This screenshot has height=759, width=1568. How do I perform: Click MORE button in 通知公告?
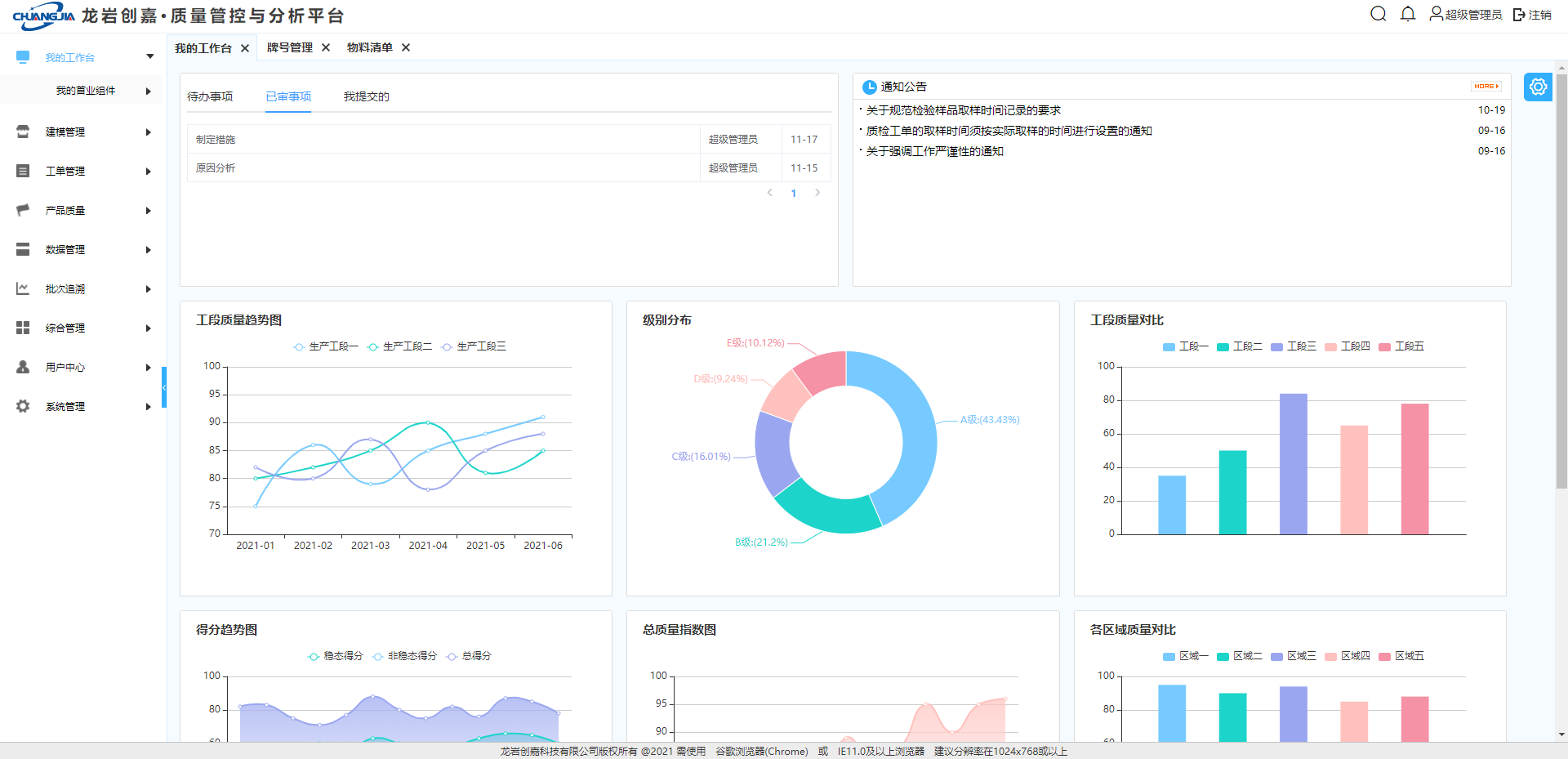point(1486,86)
